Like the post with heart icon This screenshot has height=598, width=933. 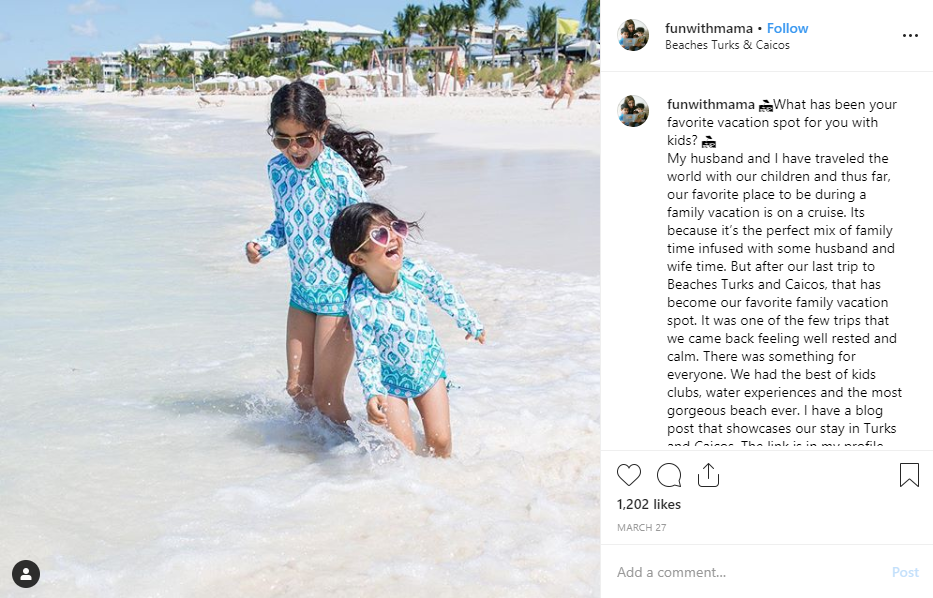(628, 475)
